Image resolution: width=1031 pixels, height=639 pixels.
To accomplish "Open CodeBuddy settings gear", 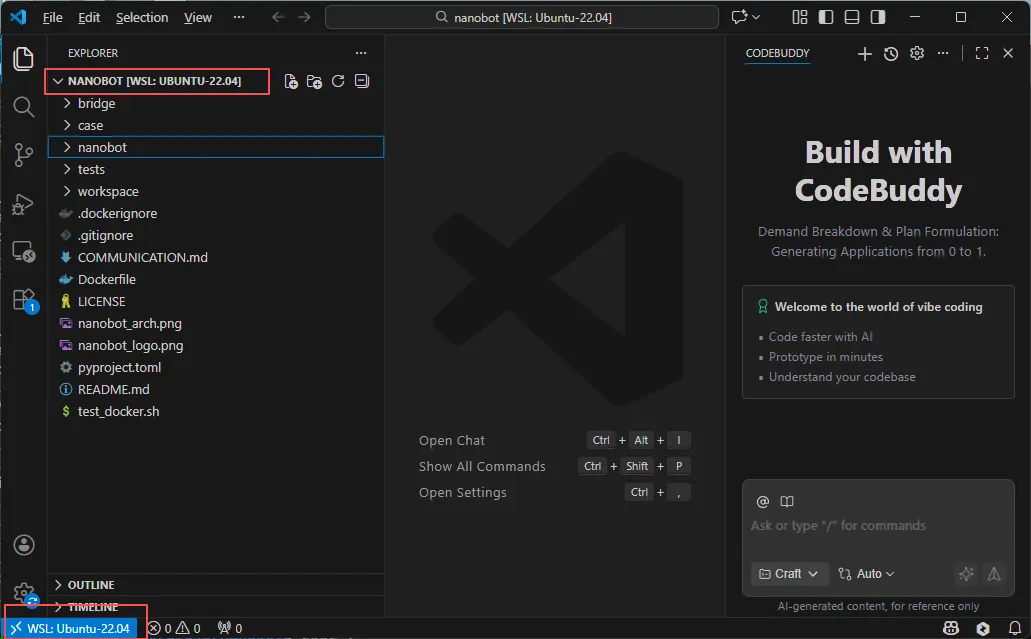I will click(x=917, y=53).
